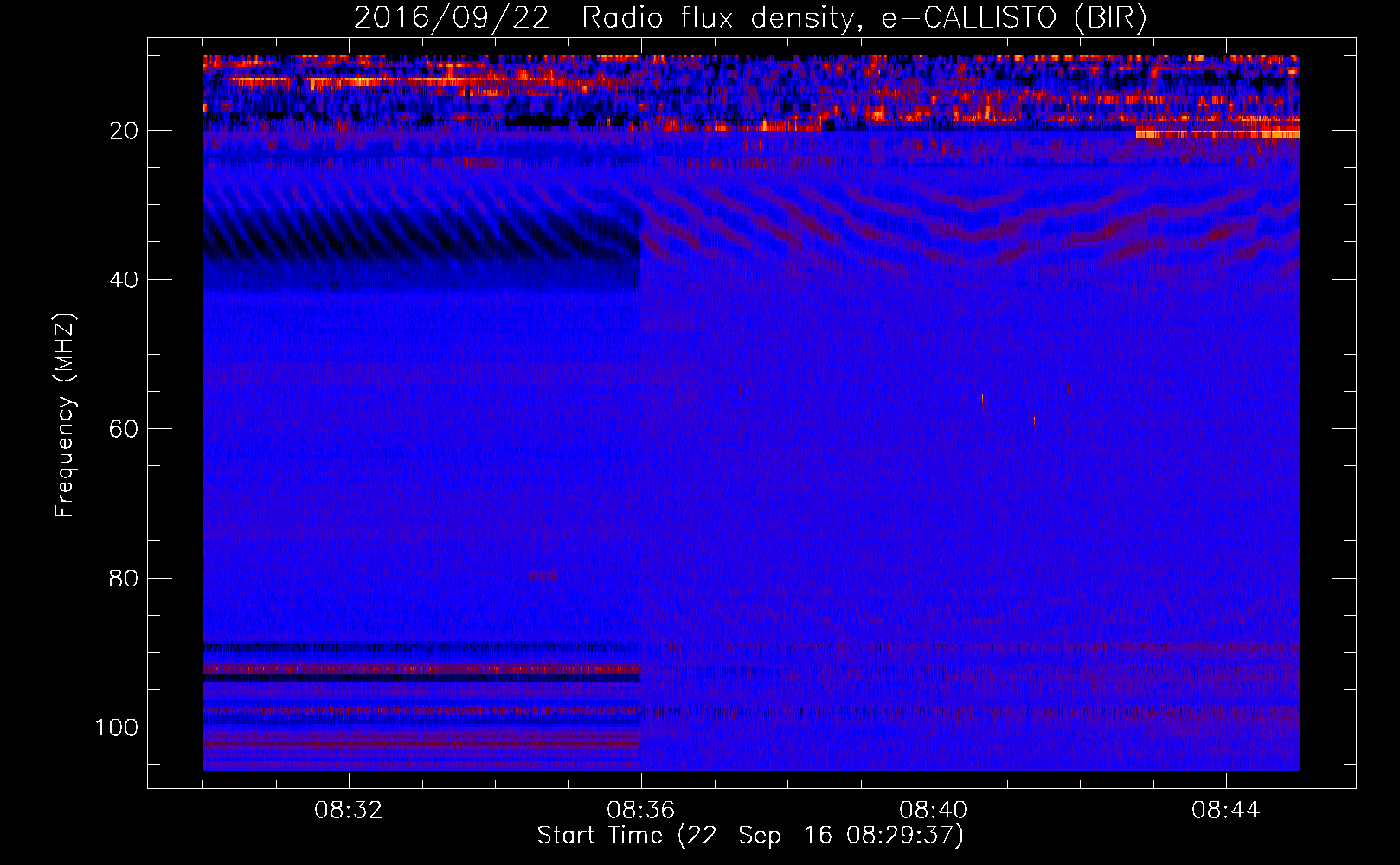This screenshot has width=1400, height=865.
Task: Click the time tick label '08:32'
Action: pyautogui.click(x=349, y=811)
